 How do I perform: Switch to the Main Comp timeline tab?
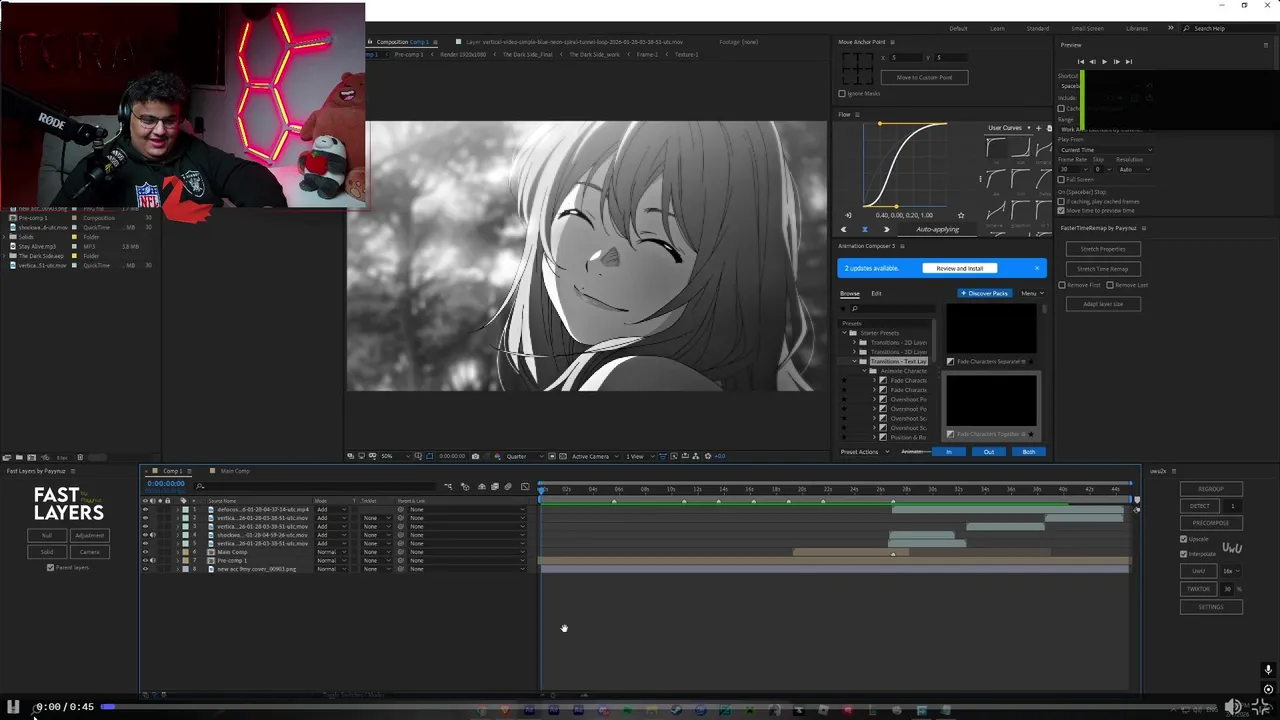coord(235,471)
